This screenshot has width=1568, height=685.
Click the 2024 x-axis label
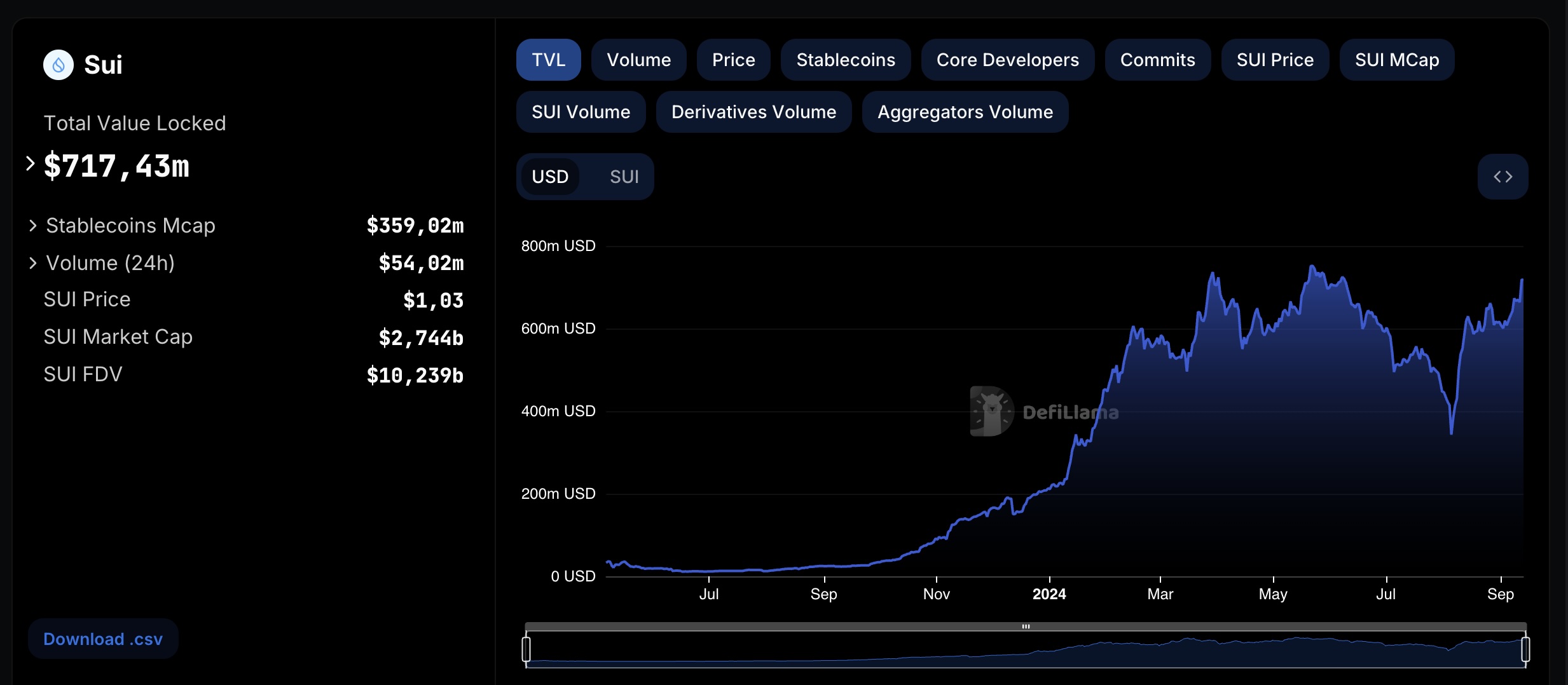(x=1049, y=594)
